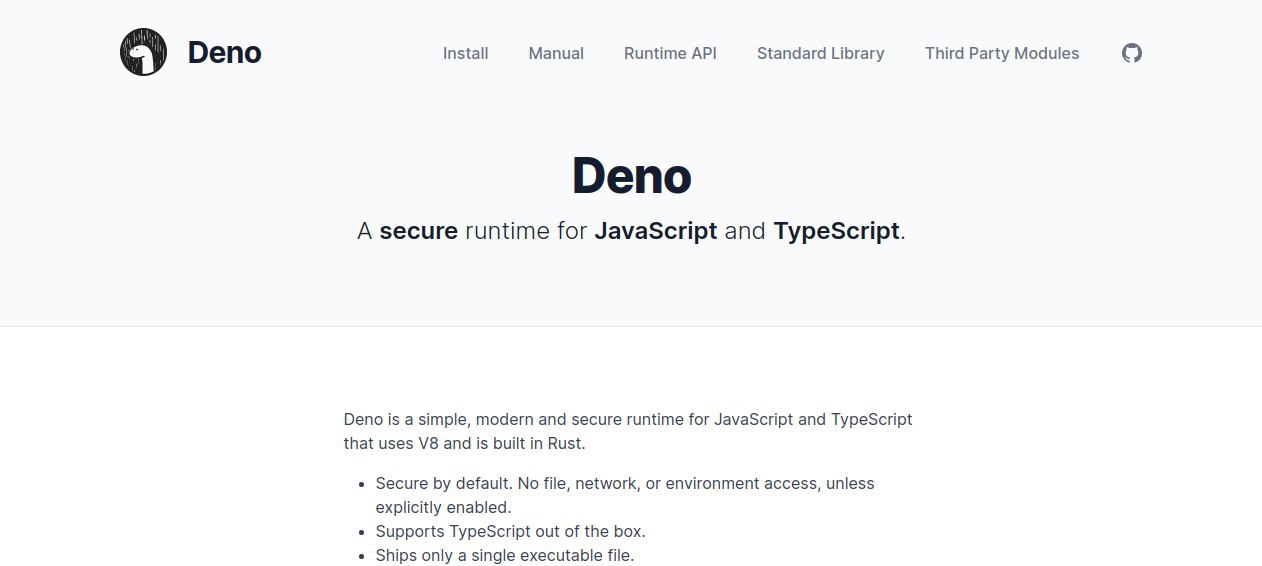Click the Deno brand name in header

[224, 52]
